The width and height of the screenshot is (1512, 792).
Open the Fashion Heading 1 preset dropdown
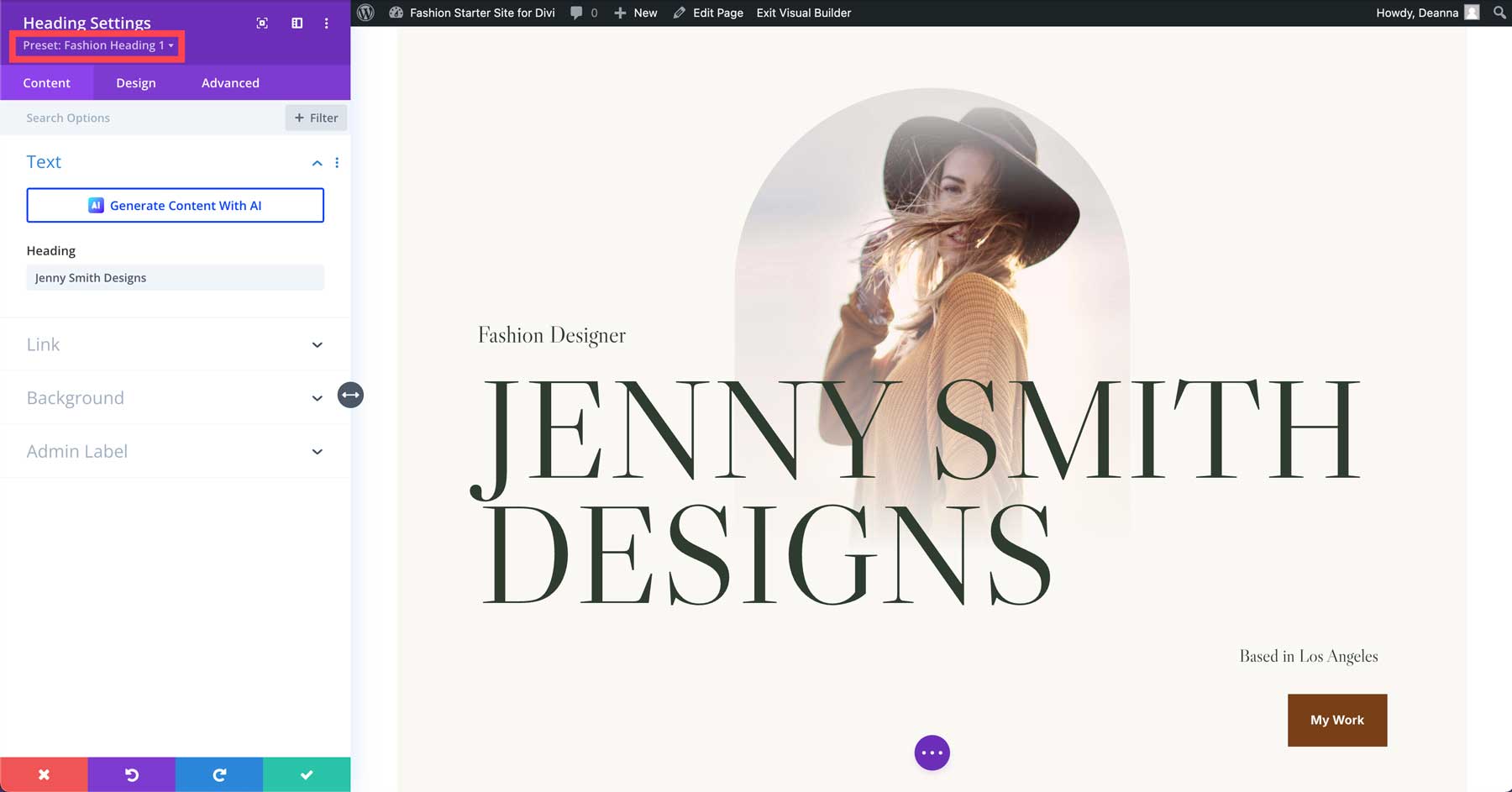pos(97,45)
